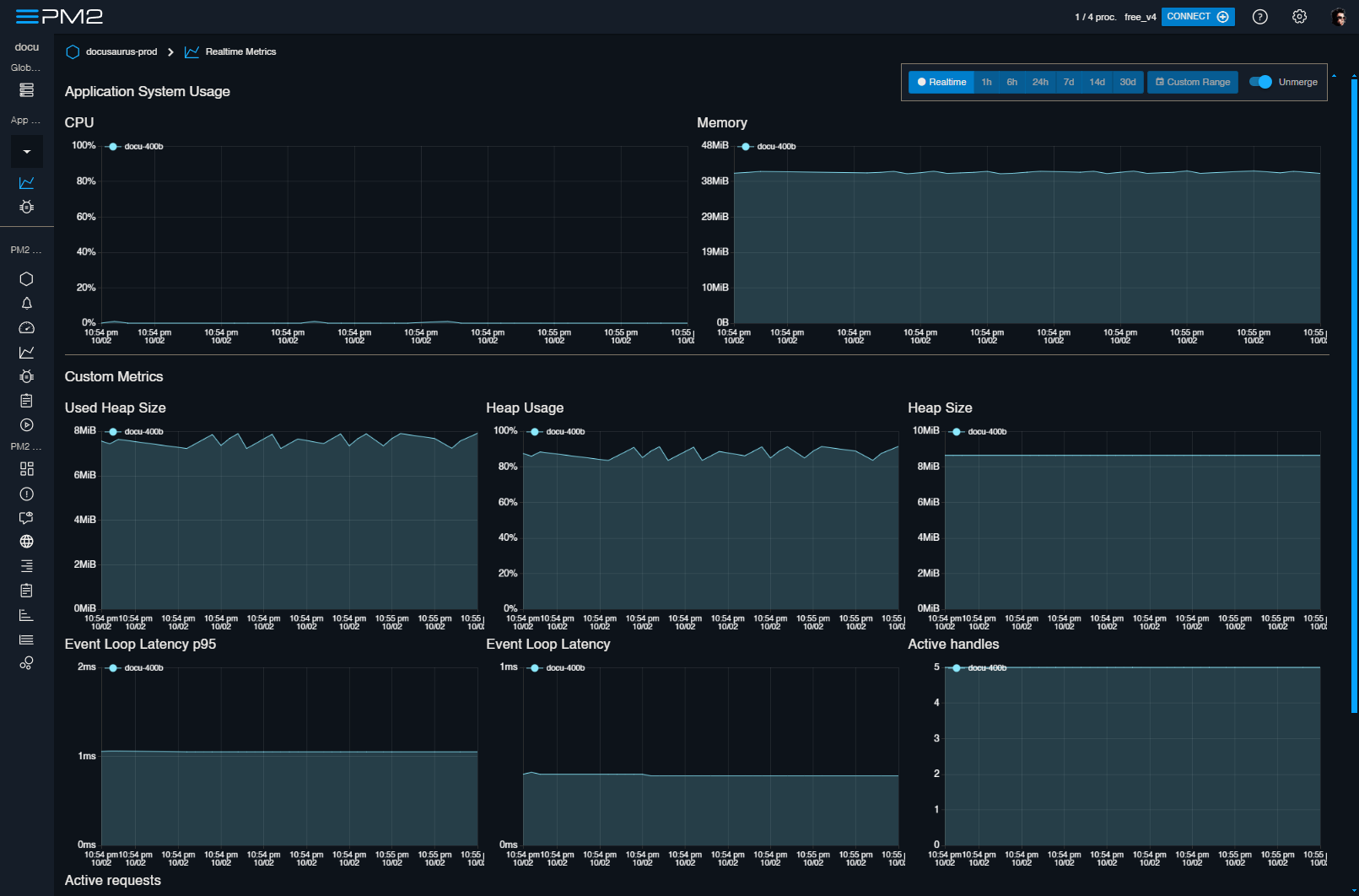Click the docusaurus-prod breadcrumb link
This screenshot has height=896, width=1359.
point(121,51)
